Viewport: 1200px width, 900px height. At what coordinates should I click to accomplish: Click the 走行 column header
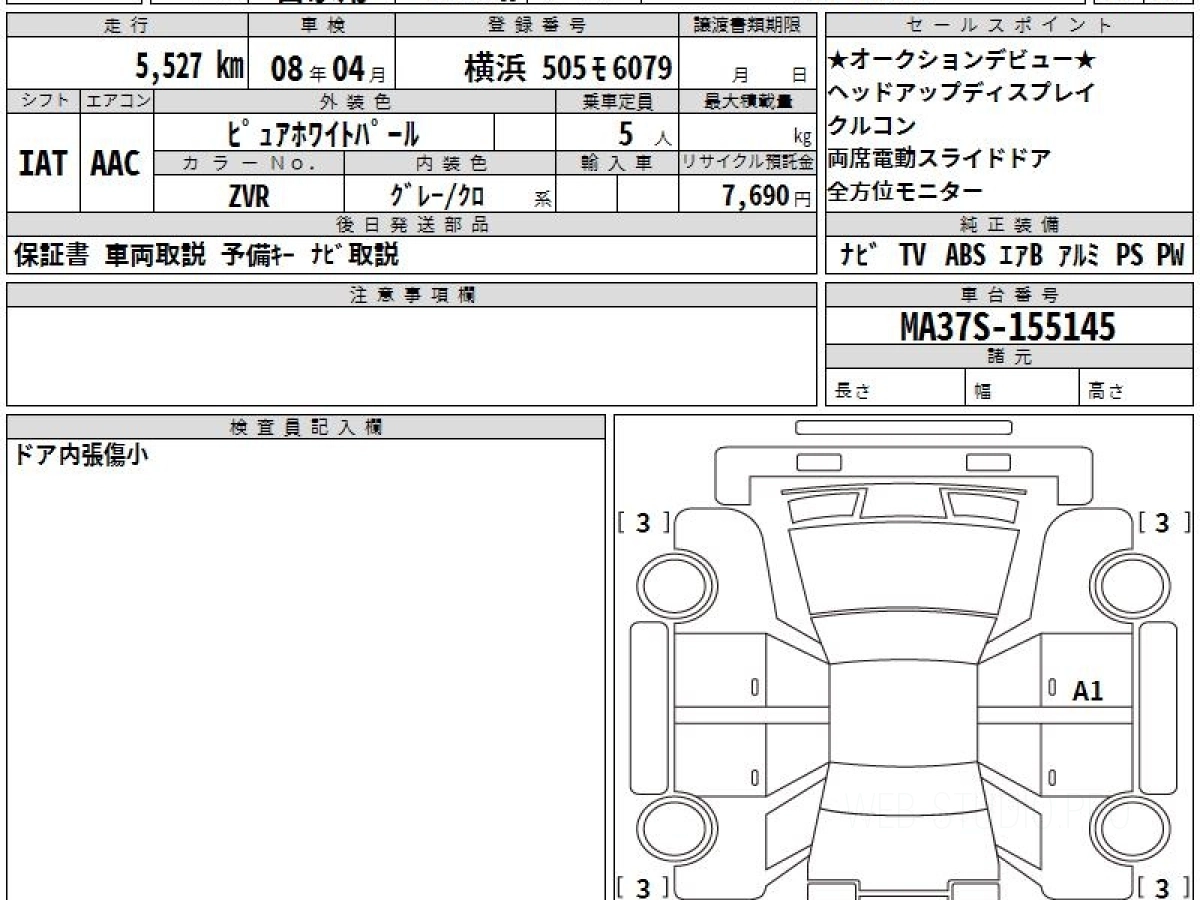coord(126,26)
